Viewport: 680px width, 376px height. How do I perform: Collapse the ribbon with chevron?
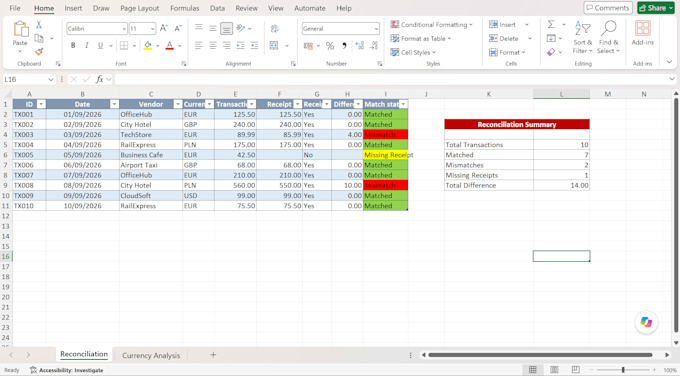pos(669,62)
